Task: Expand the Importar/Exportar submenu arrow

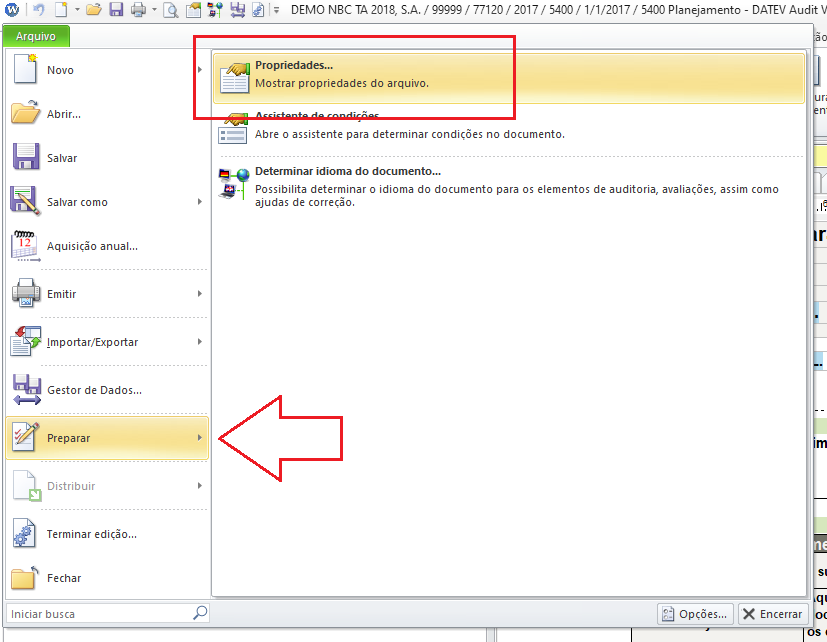Action: click(x=200, y=341)
